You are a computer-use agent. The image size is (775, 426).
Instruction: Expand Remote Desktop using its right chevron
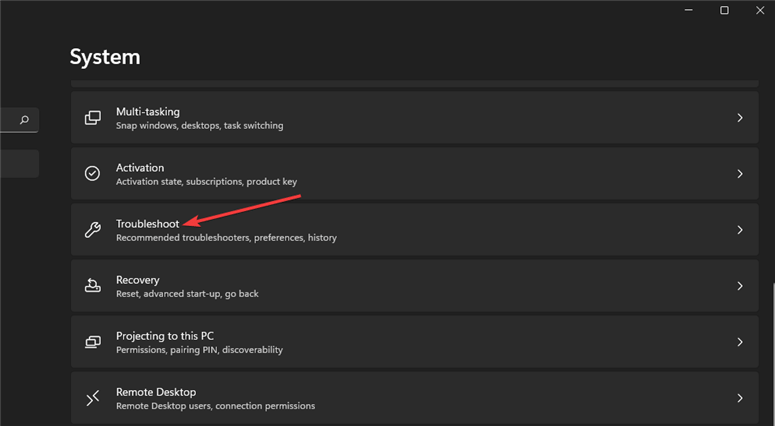point(740,398)
